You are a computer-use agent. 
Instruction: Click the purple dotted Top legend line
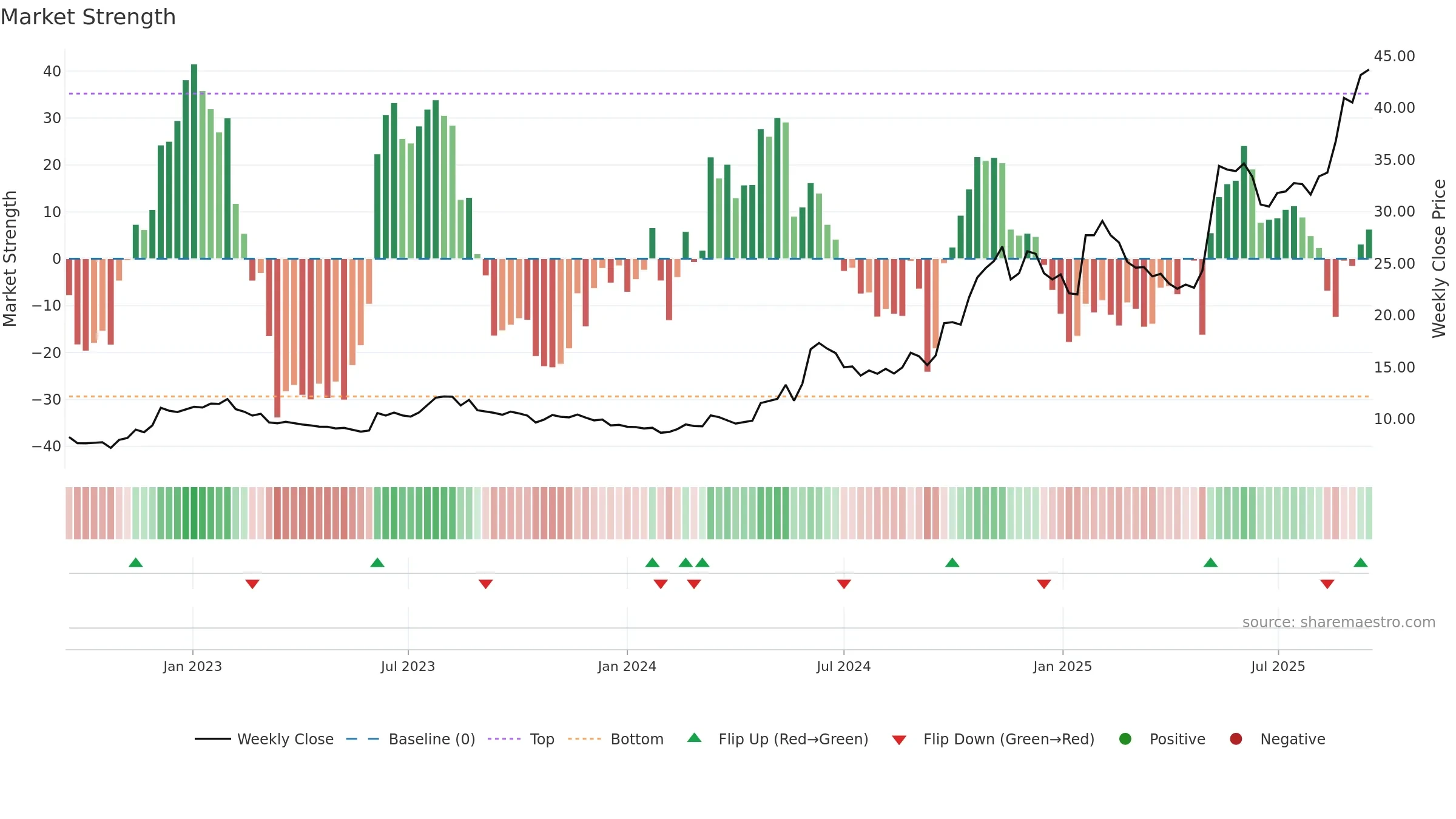[504, 739]
